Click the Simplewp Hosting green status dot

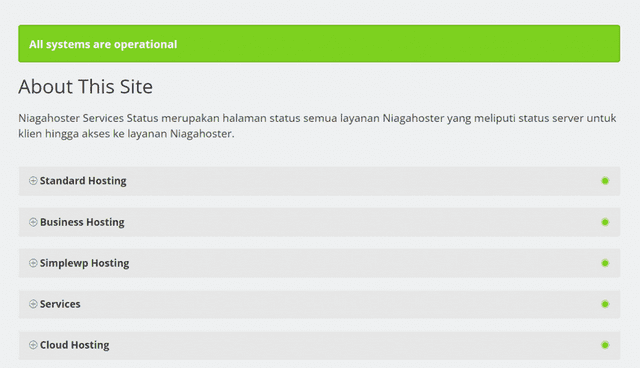pos(605,263)
